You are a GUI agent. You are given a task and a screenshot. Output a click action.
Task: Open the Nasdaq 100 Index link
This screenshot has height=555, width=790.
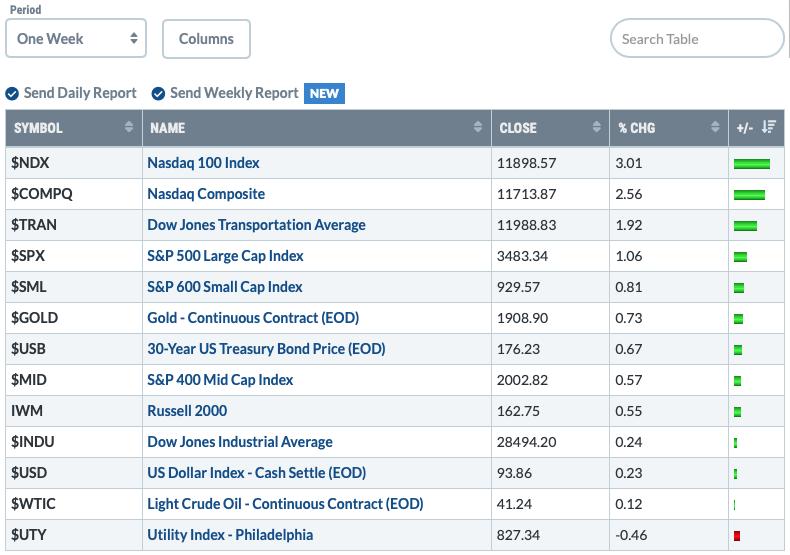click(203, 163)
